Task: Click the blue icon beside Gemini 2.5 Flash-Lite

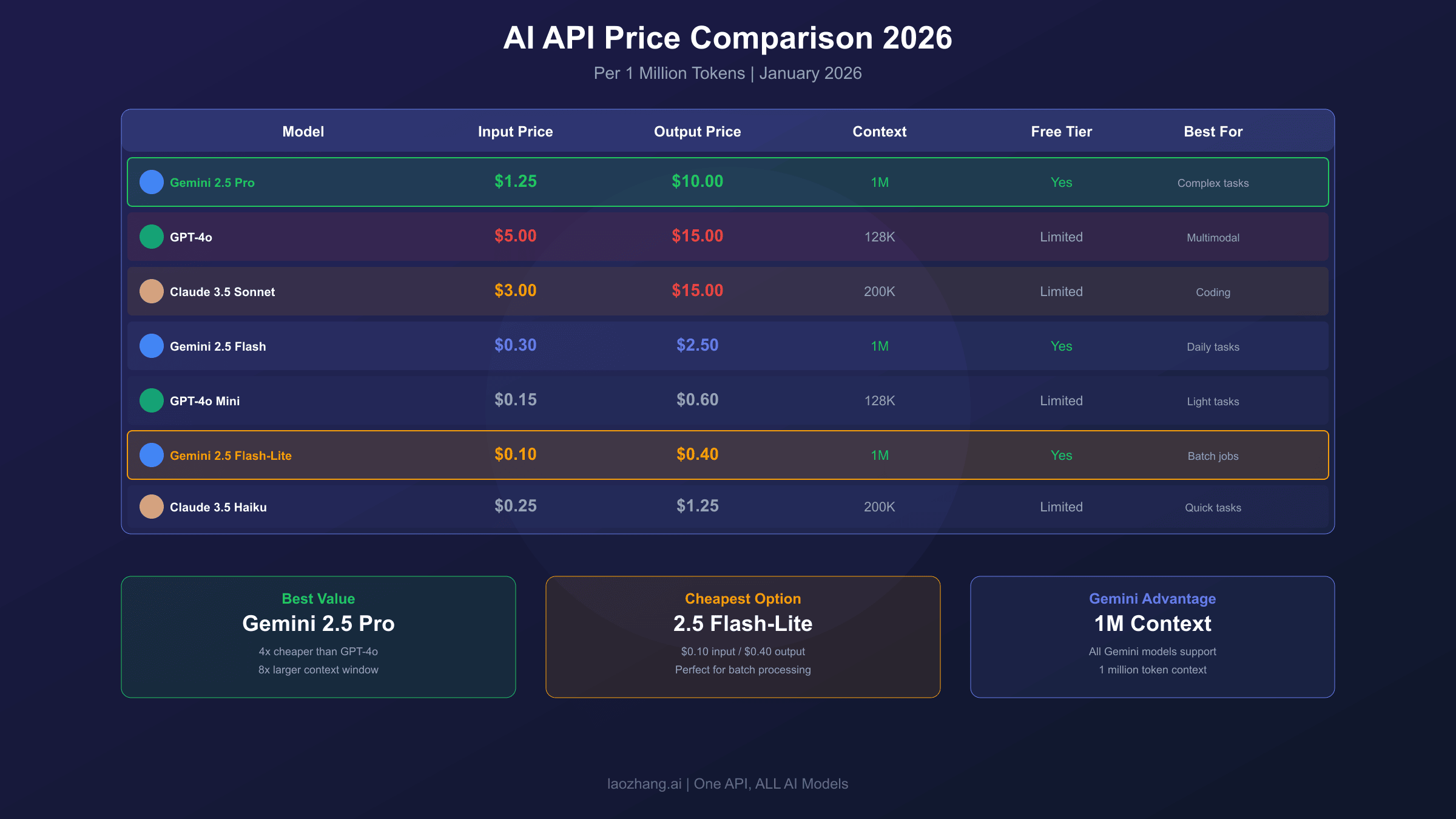Action: click(x=152, y=455)
